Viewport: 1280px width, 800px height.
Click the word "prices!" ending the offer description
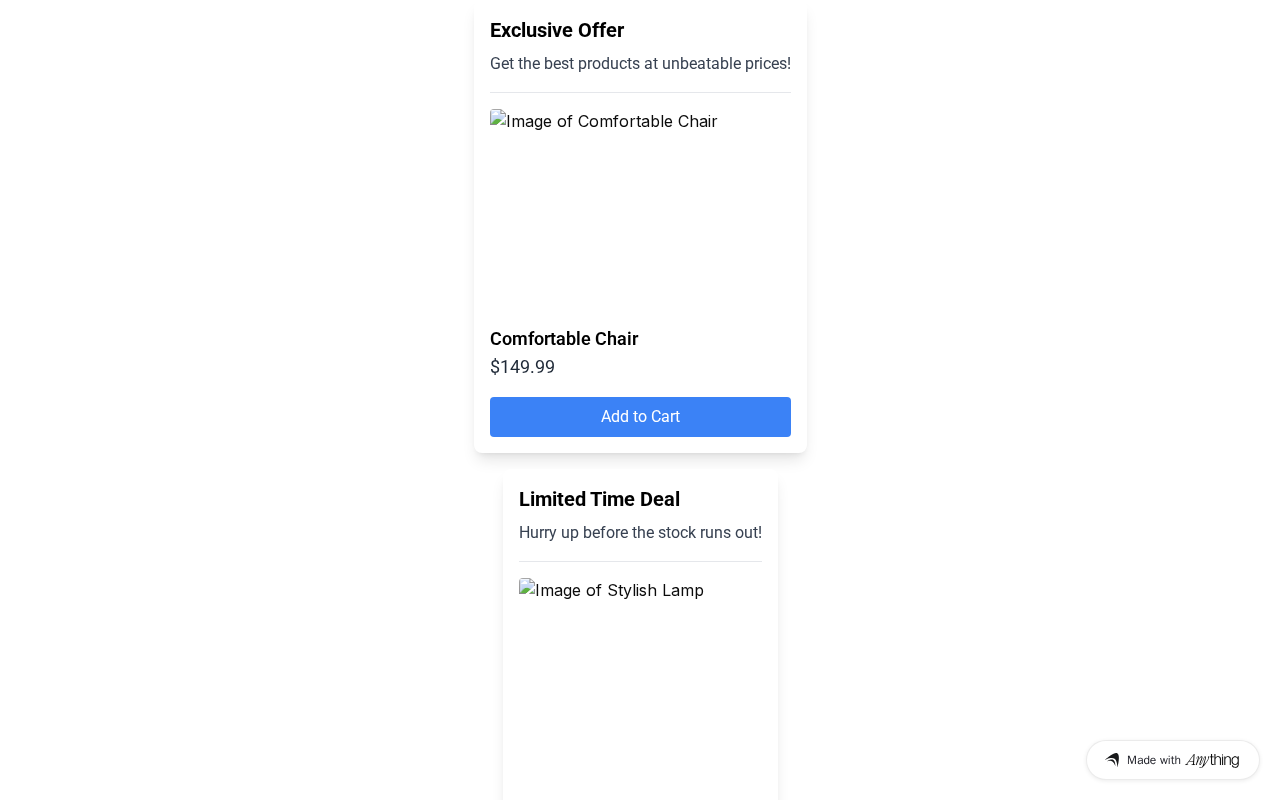(765, 64)
